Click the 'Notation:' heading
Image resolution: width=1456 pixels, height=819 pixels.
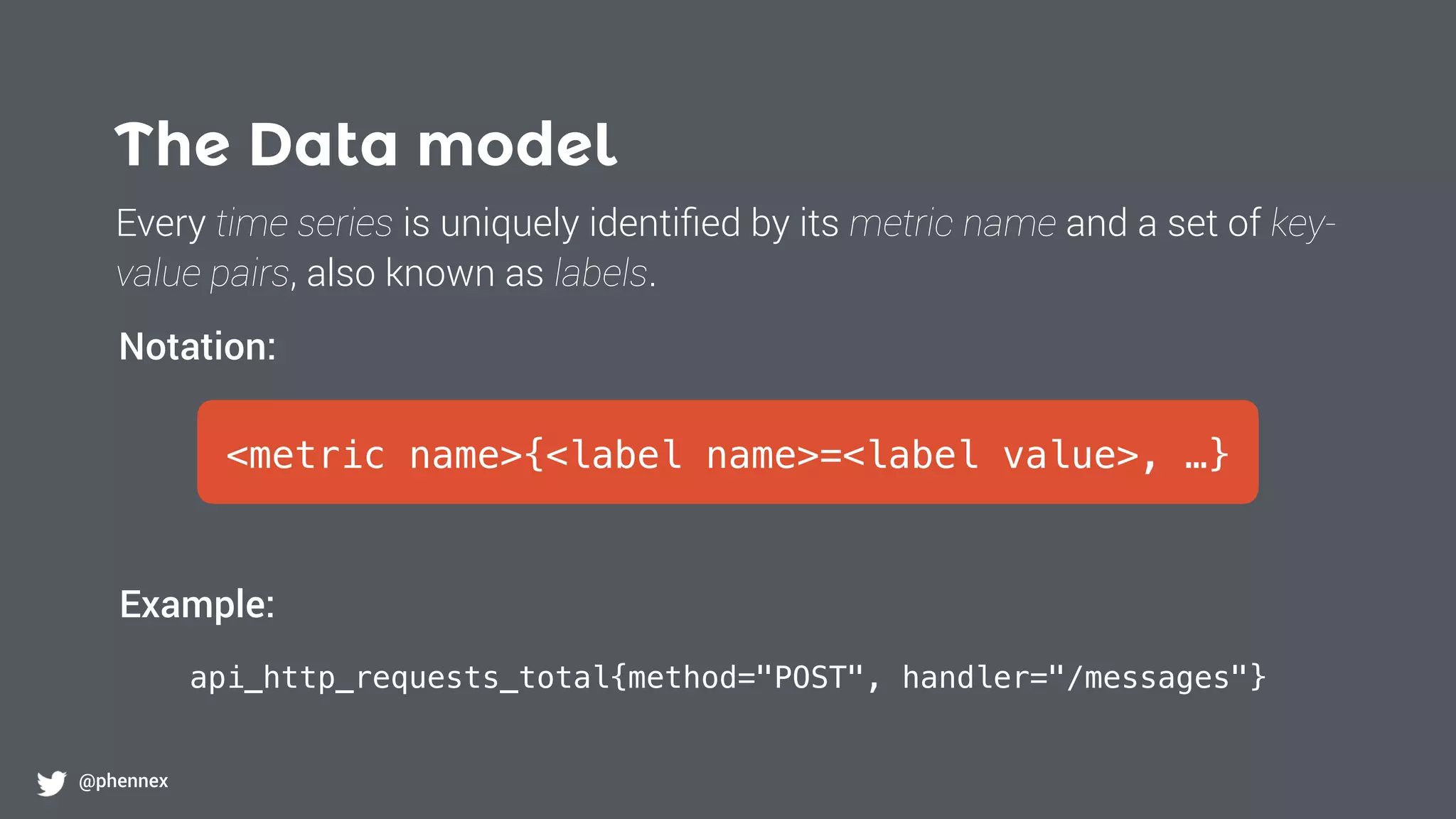tap(197, 347)
